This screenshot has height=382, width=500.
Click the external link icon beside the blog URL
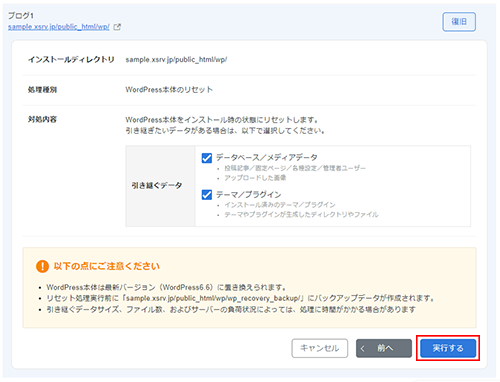pyautogui.click(x=117, y=27)
